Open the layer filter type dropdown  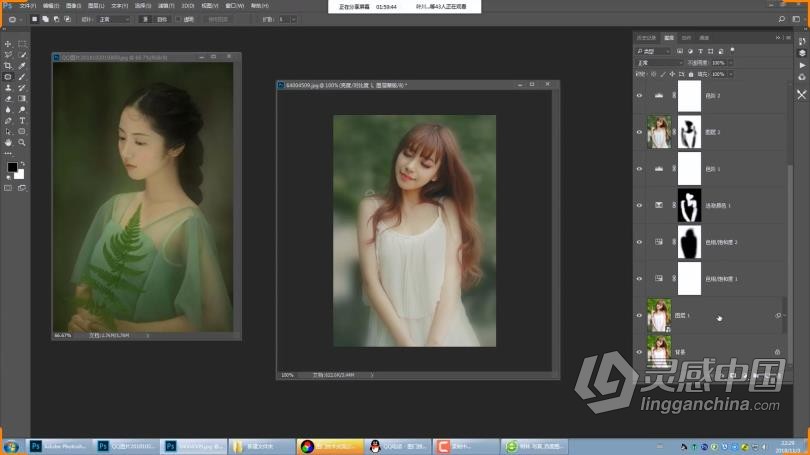[653, 51]
